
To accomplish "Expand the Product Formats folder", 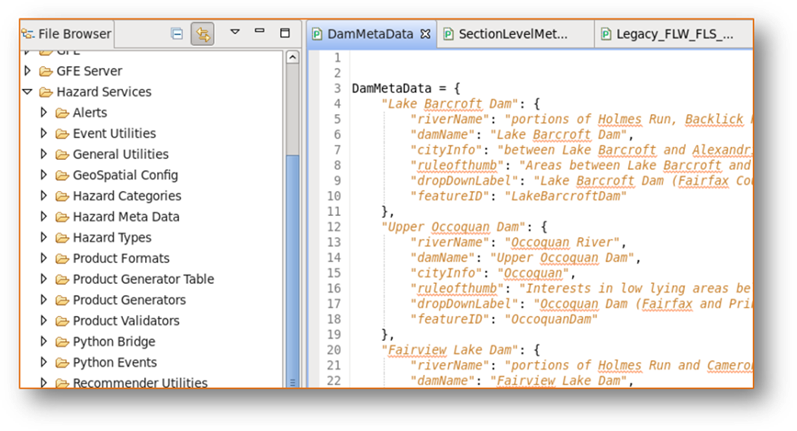I will pos(44,258).
